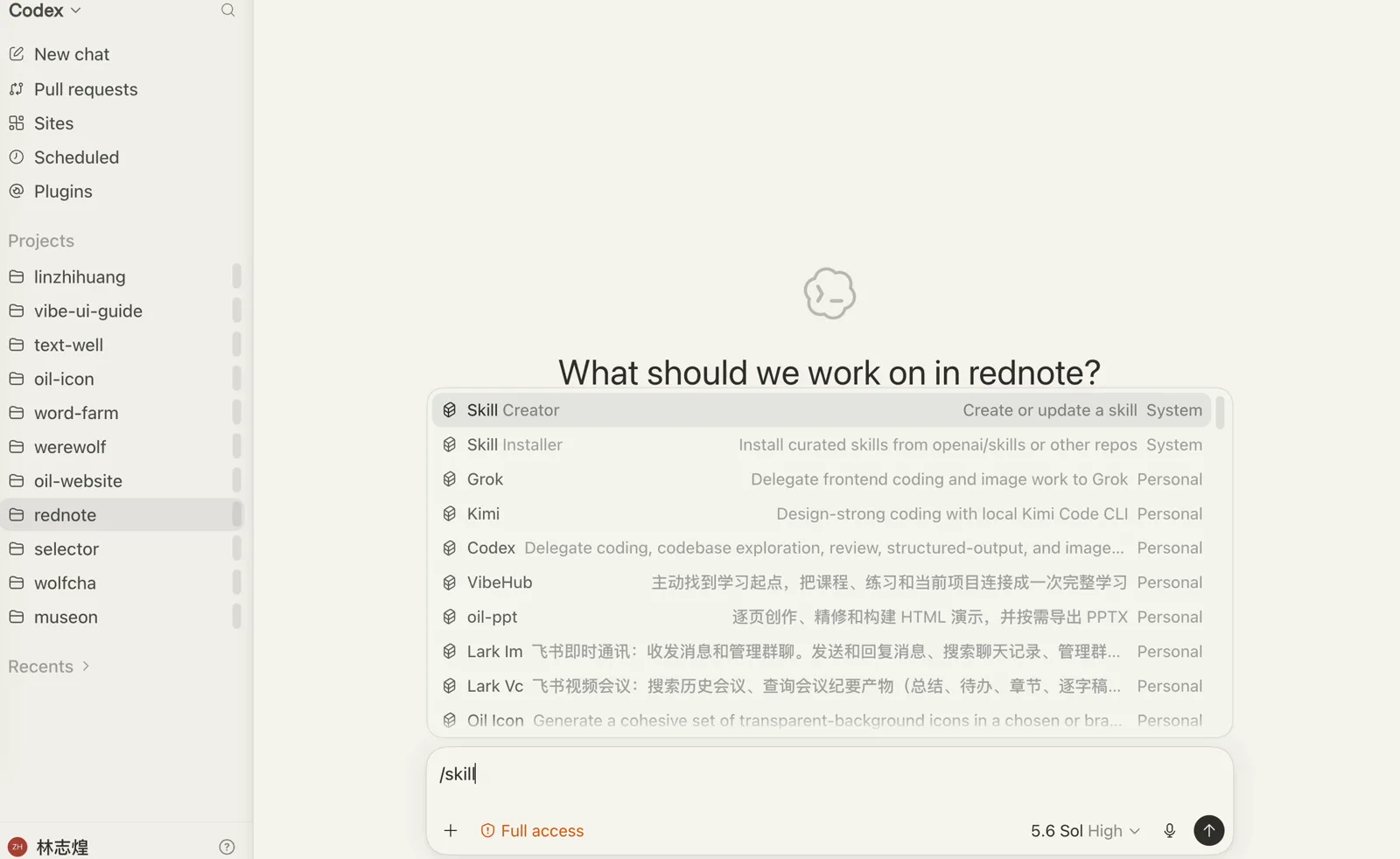This screenshot has width=1400, height=859.
Task: Focus the message input containing /skill
Action: pos(829,774)
